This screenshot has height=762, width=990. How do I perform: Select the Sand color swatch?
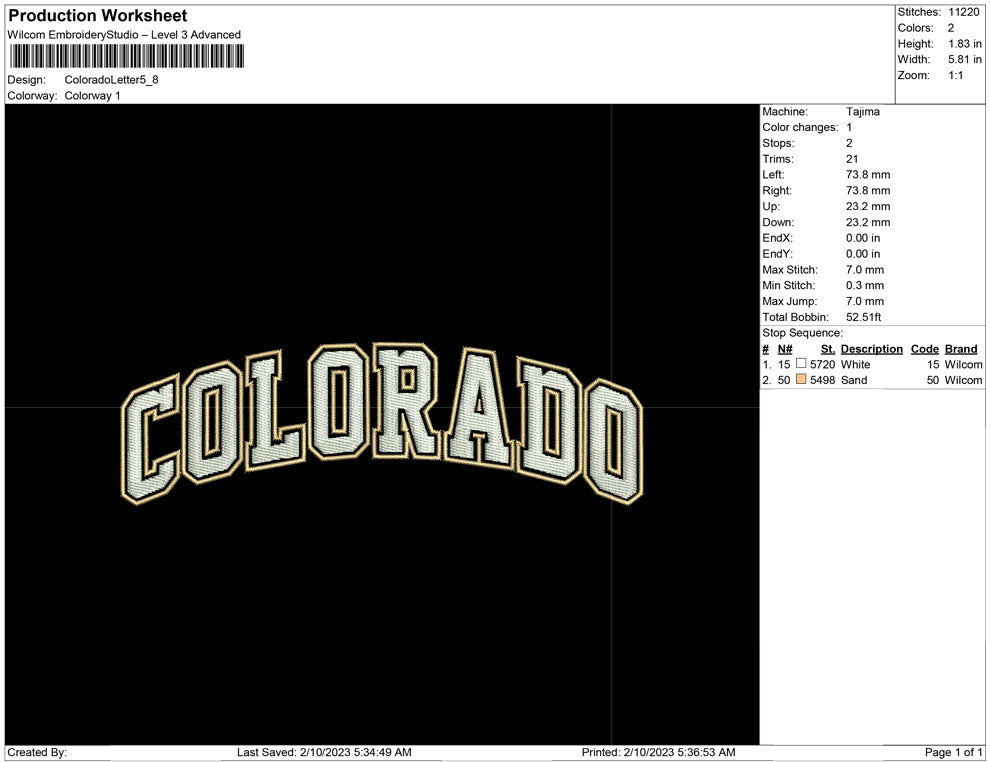pos(801,380)
